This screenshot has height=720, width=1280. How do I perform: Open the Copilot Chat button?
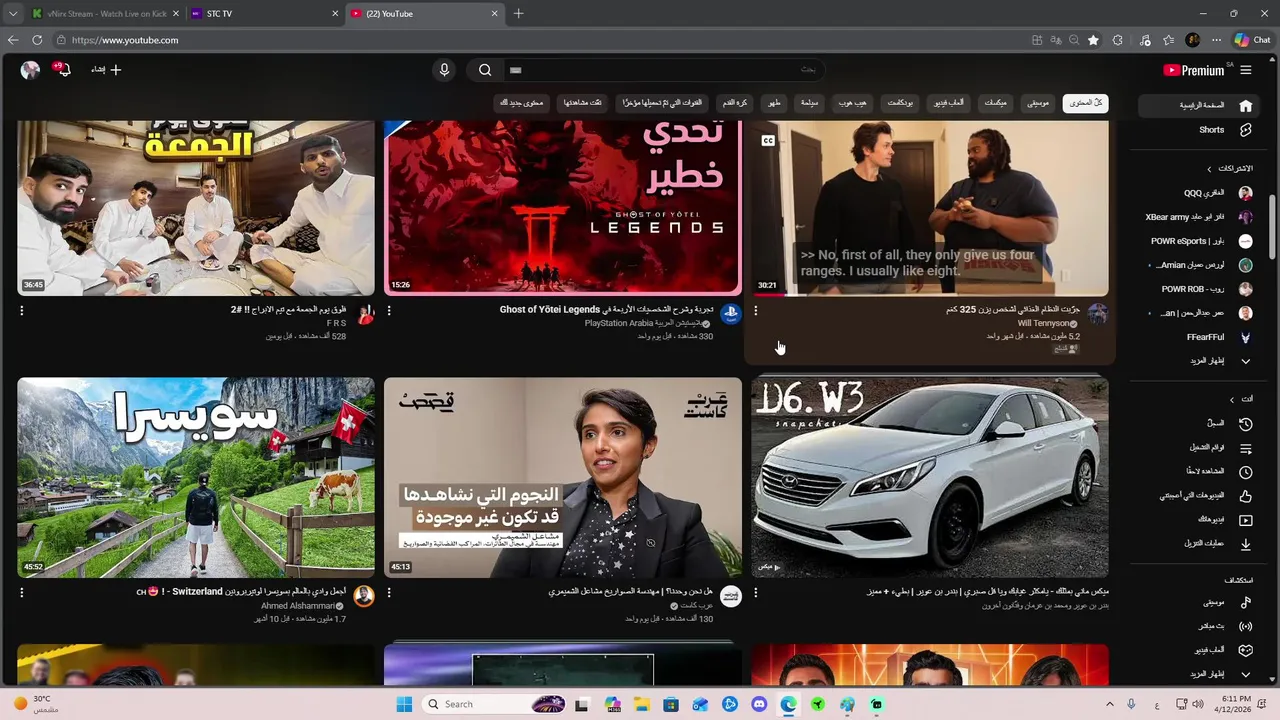click(1252, 40)
